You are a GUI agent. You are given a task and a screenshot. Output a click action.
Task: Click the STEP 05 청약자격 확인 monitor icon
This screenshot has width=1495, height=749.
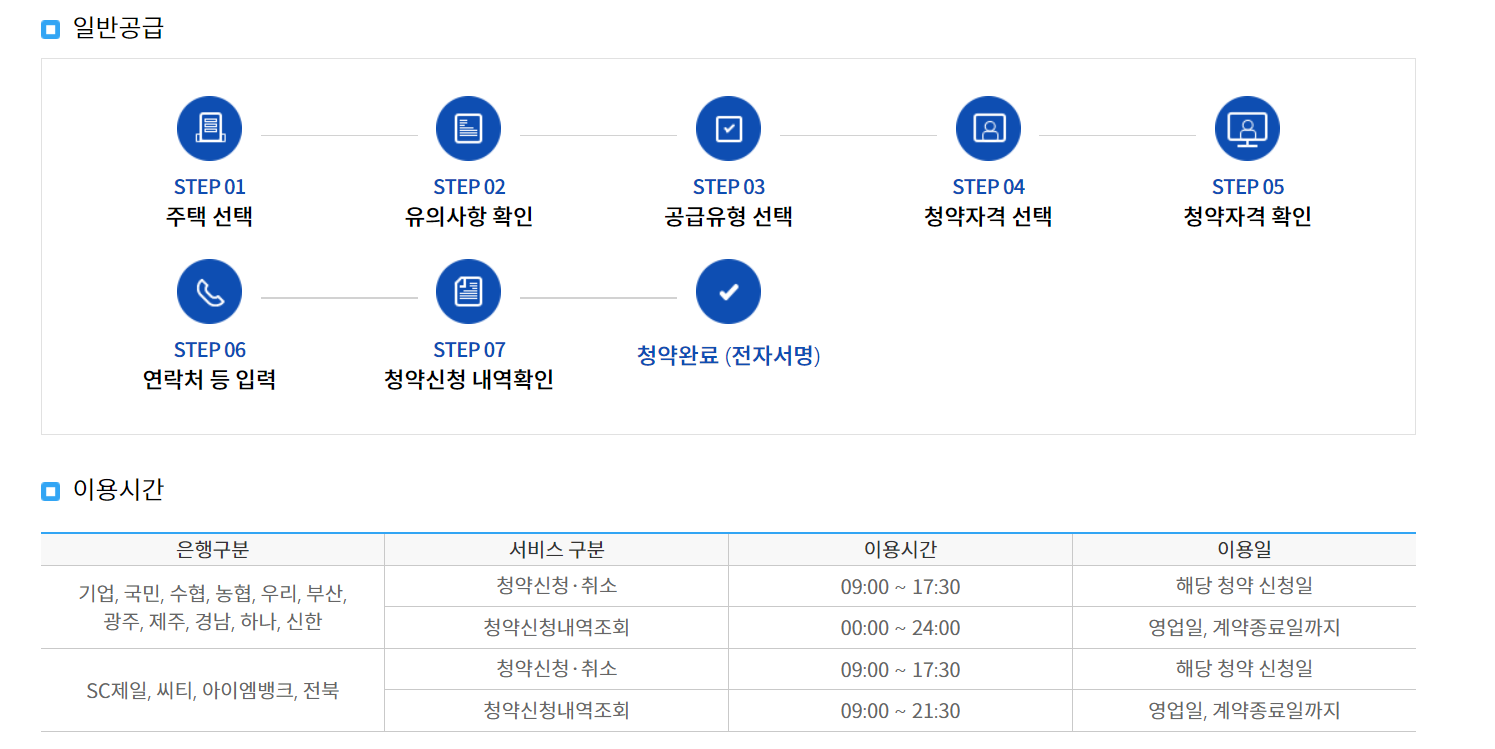pyautogui.click(x=1247, y=128)
